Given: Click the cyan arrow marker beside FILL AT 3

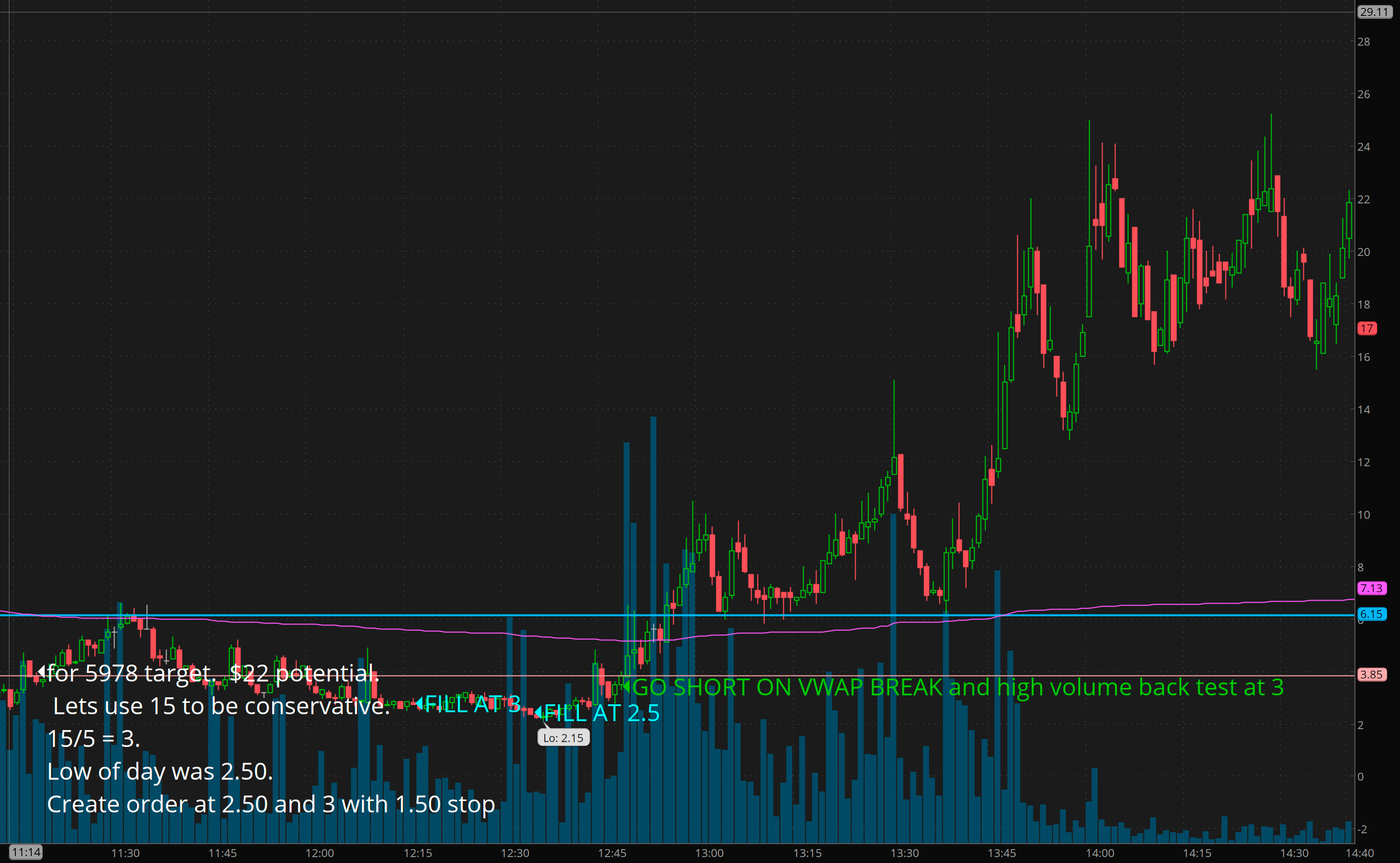Looking at the screenshot, I should tap(419, 703).
